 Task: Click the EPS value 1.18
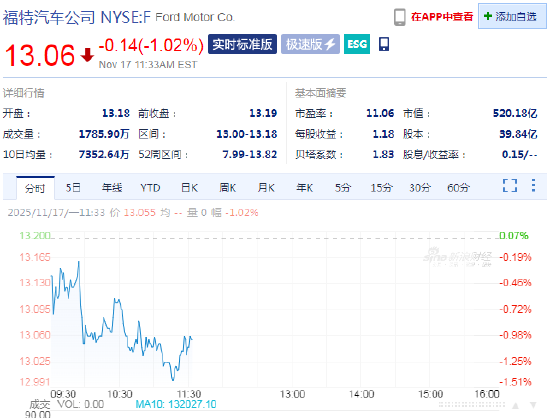click(x=383, y=134)
